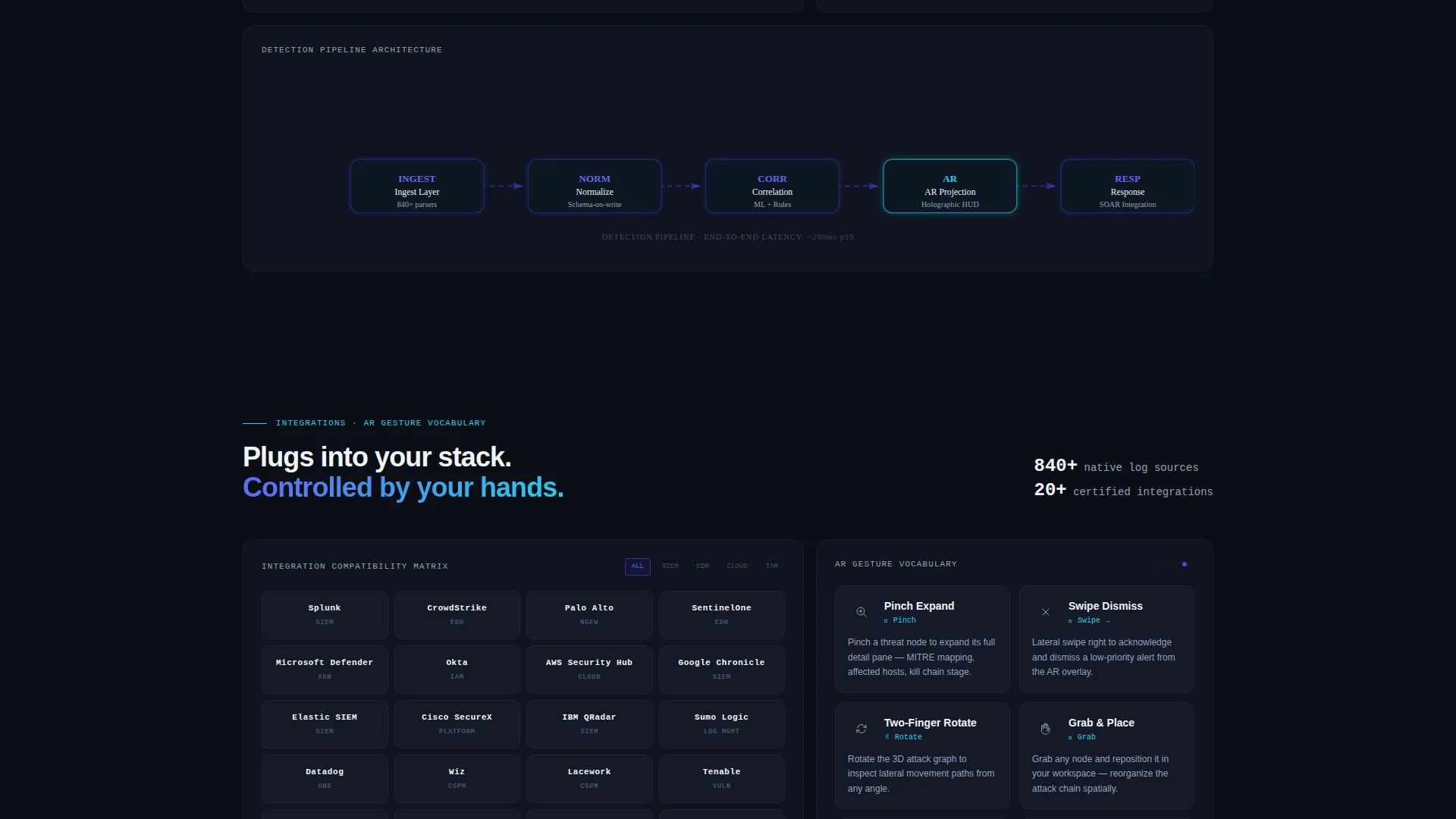The height and width of the screenshot is (819, 1456).
Task: Click the Swipe Dismiss X icon
Action: [1046, 612]
